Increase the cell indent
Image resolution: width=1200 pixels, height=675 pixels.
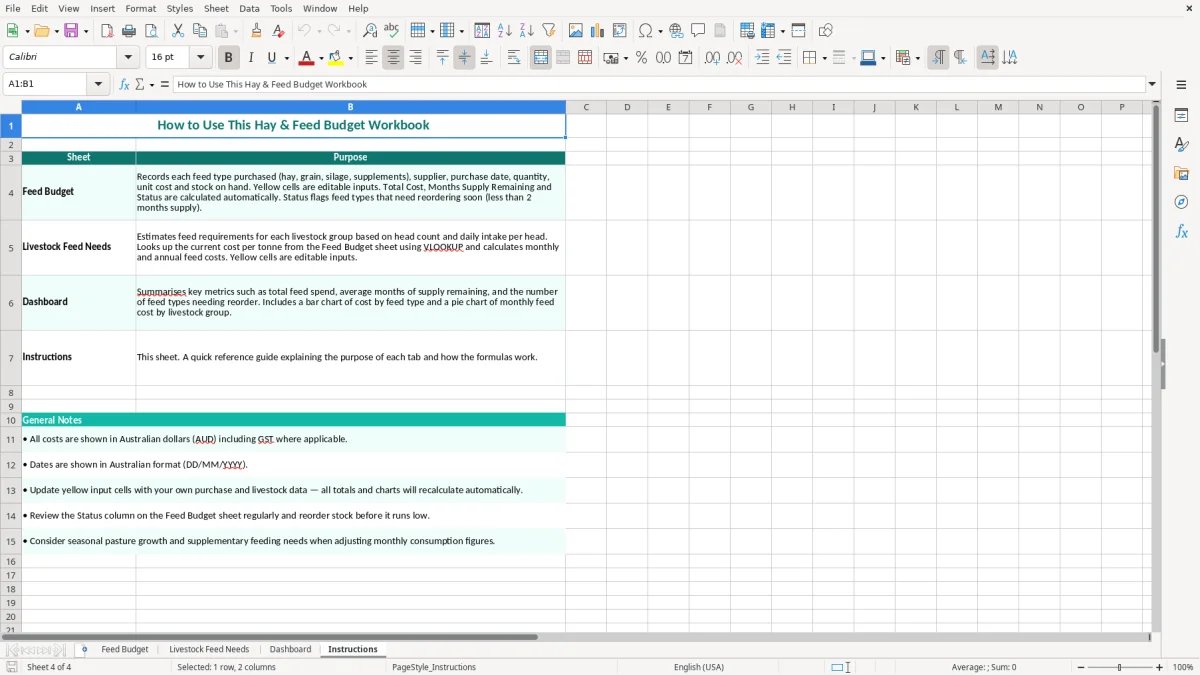click(762, 58)
